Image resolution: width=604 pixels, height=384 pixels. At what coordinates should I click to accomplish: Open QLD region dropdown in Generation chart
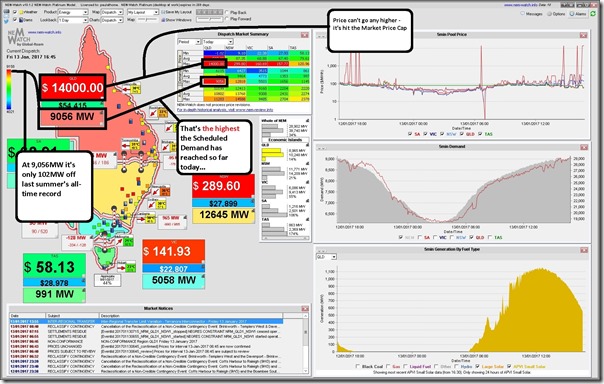point(327,257)
